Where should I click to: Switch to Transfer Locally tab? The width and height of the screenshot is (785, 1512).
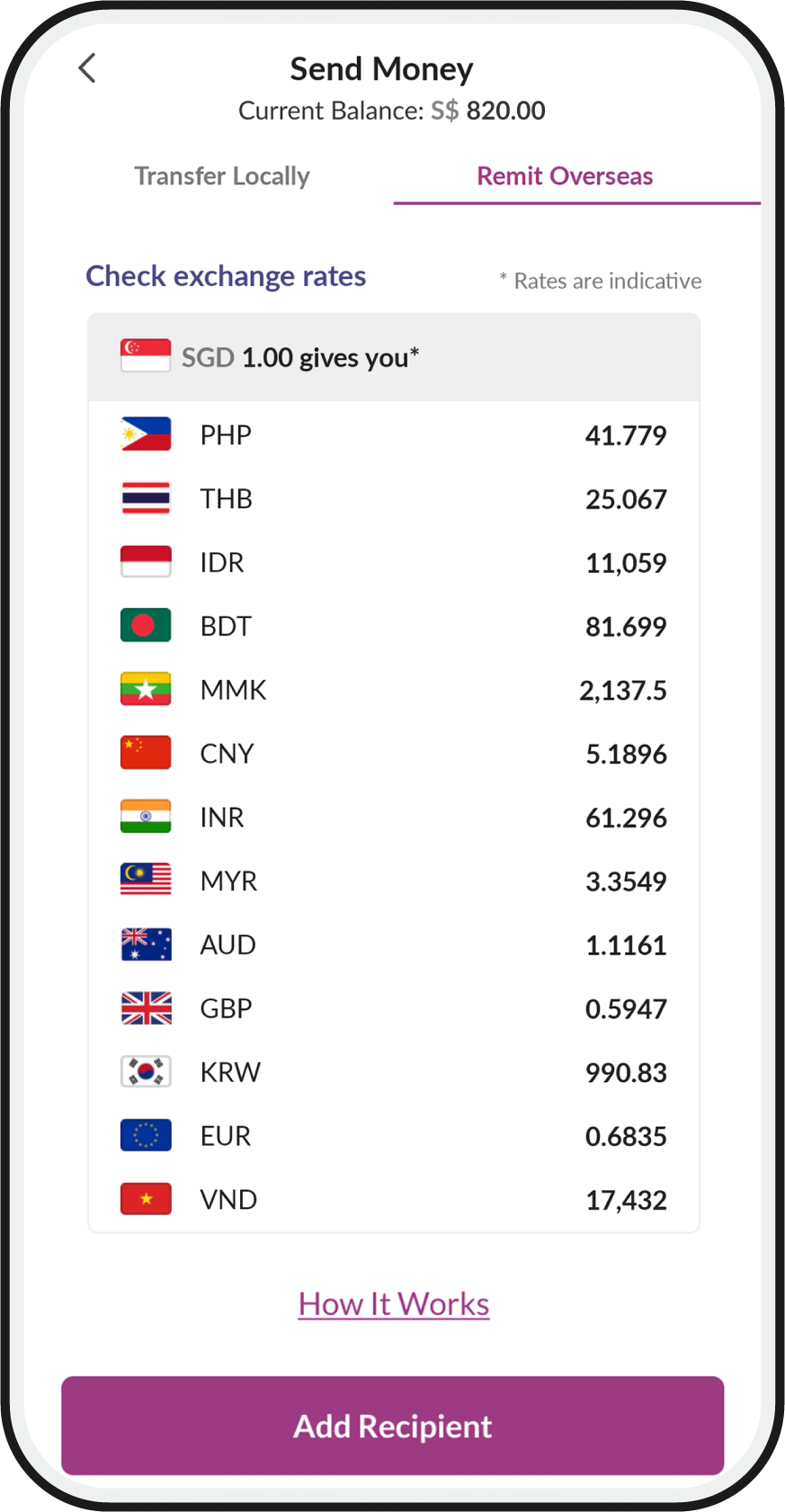(x=222, y=176)
